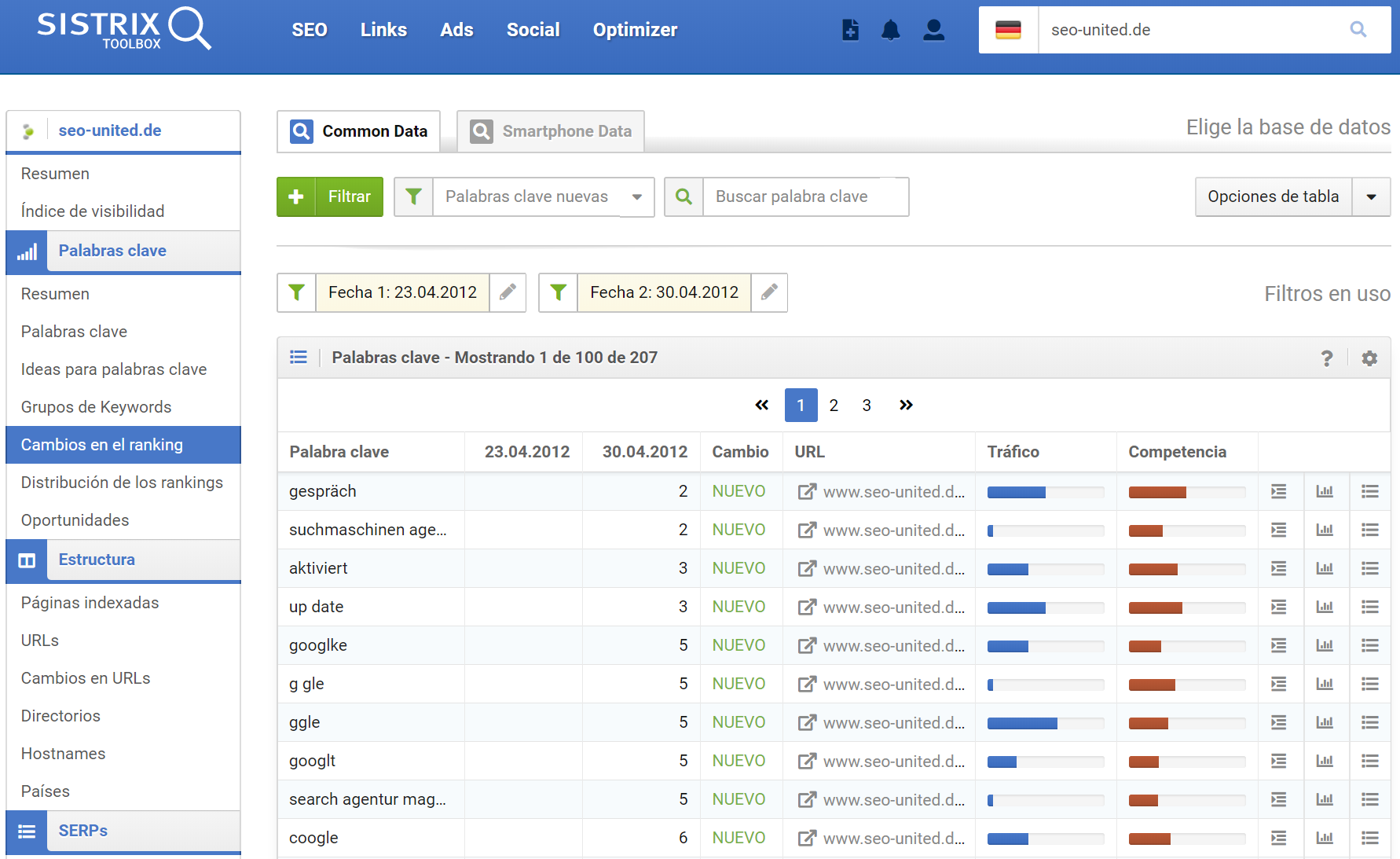The image size is (1400, 859).
Task: Open the Optimizer menu in top navigation
Action: [635, 31]
